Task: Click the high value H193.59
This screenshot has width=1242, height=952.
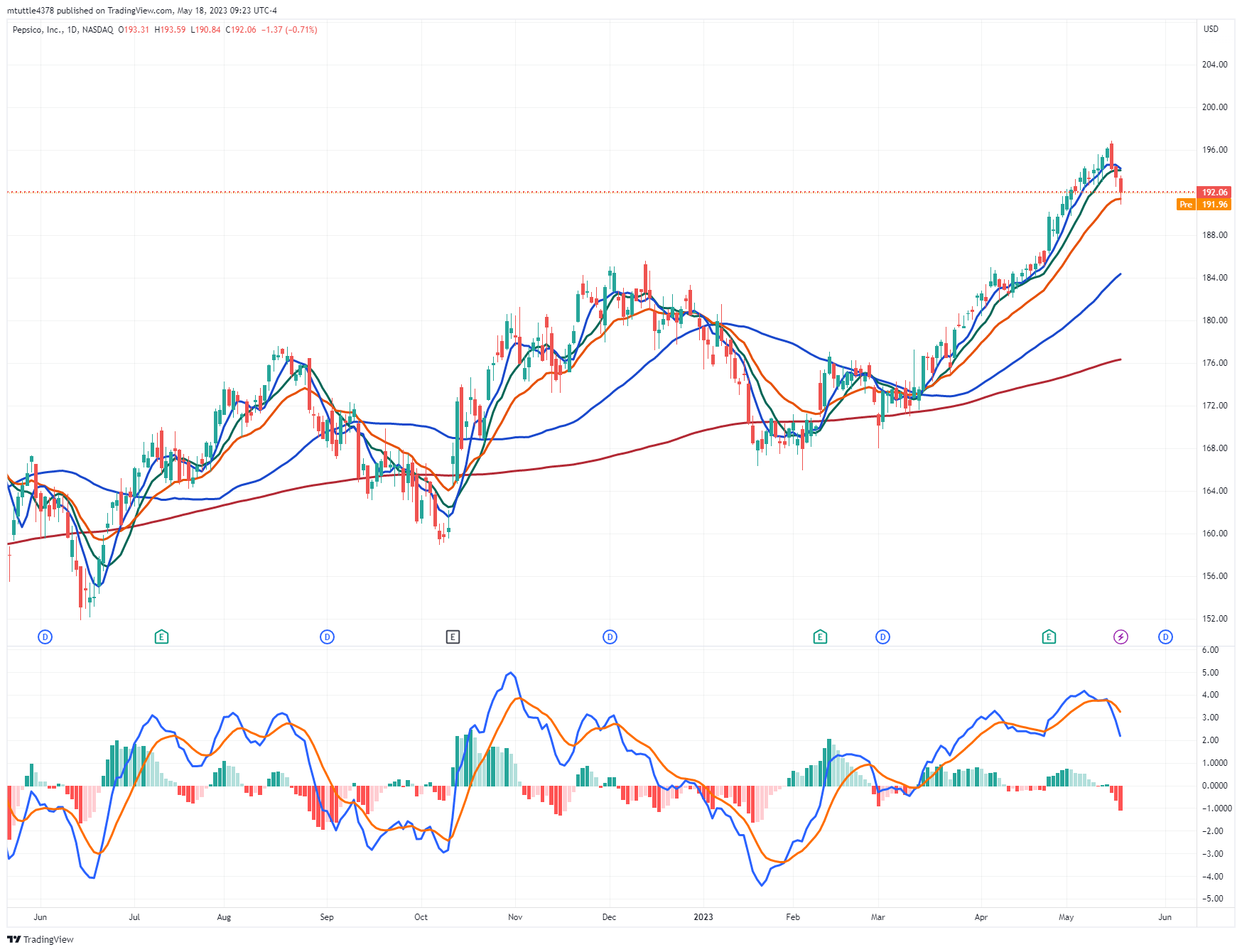Action: (x=171, y=30)
